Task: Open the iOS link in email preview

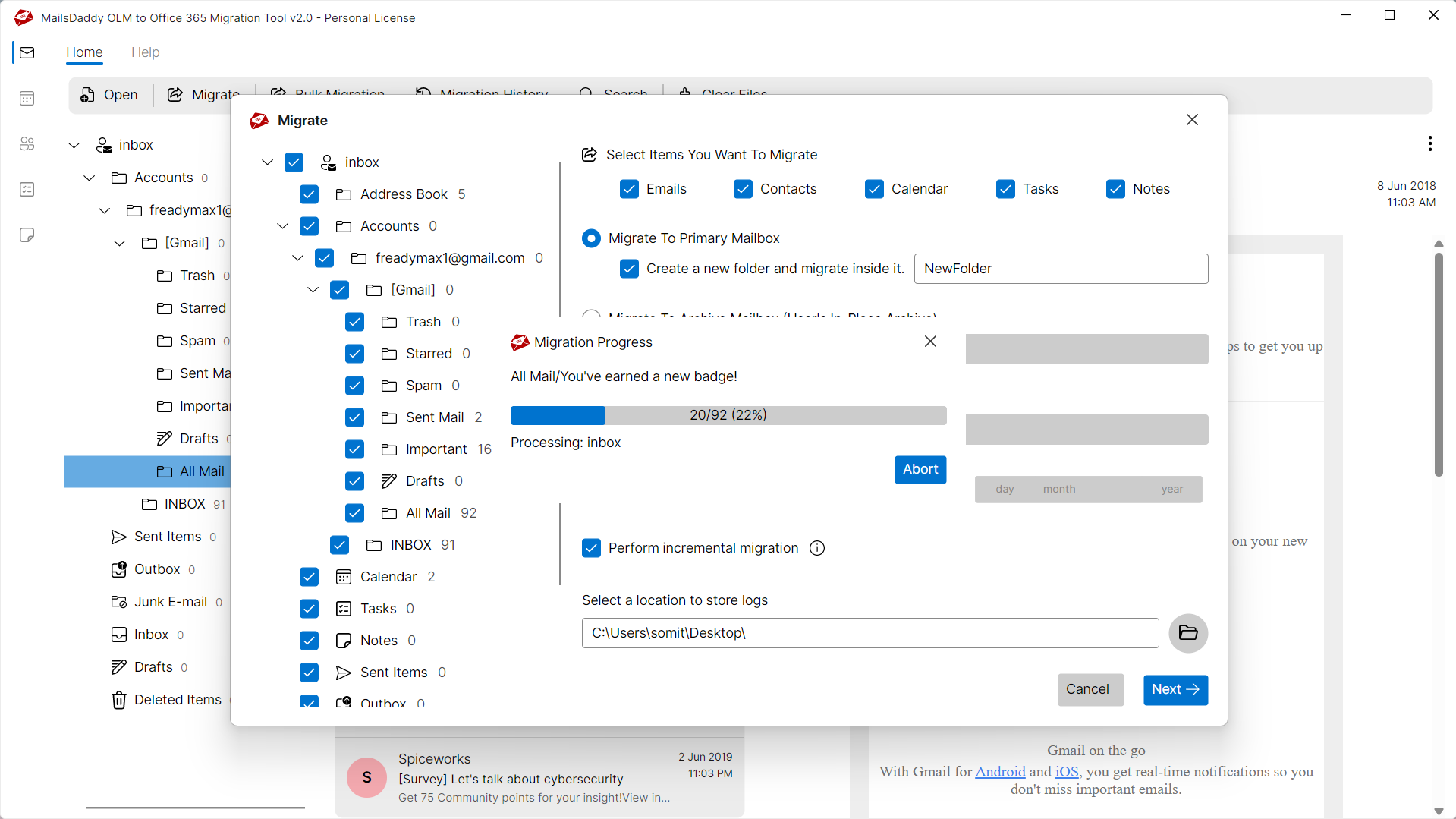Action: pos(1067,772)
